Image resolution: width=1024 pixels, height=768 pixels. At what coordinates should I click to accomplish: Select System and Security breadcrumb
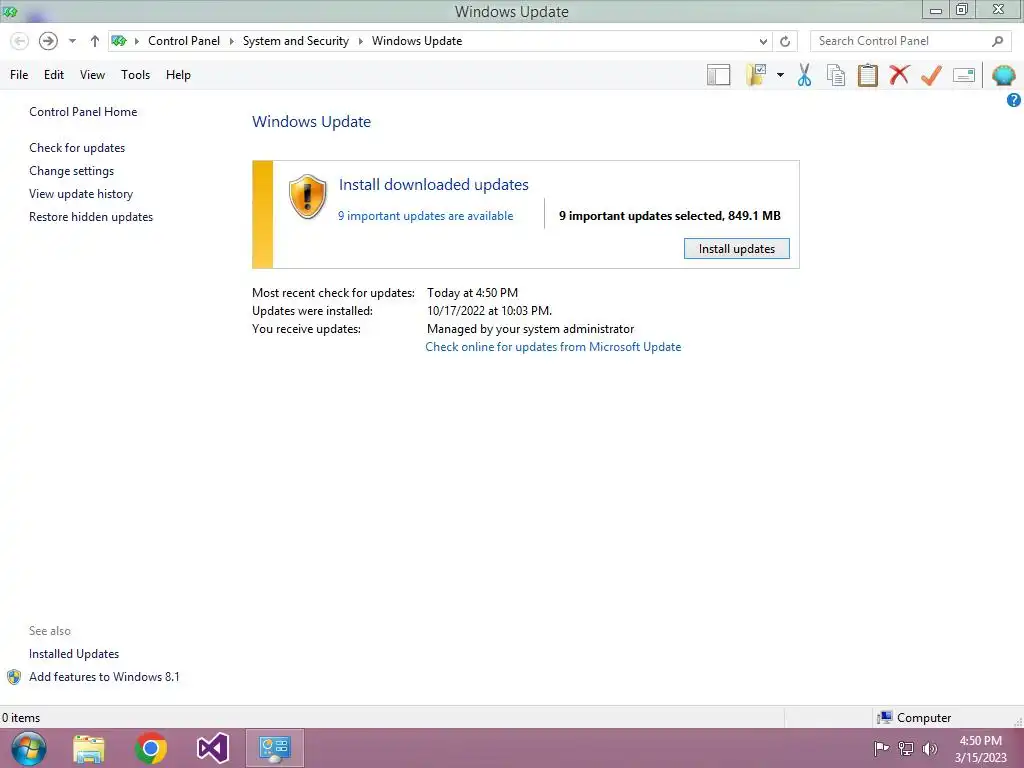click(296, 40)
